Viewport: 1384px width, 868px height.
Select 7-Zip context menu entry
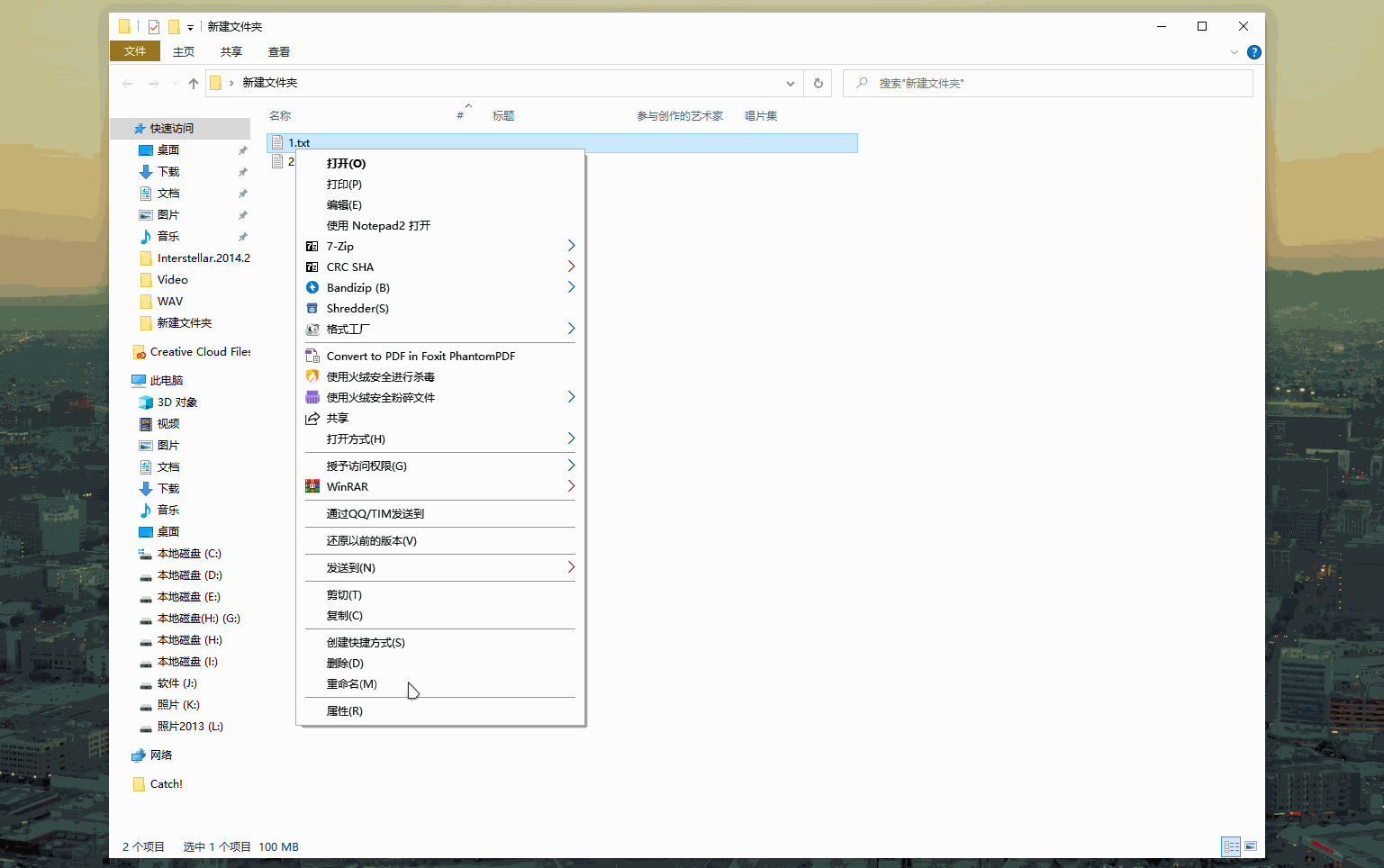339,247
